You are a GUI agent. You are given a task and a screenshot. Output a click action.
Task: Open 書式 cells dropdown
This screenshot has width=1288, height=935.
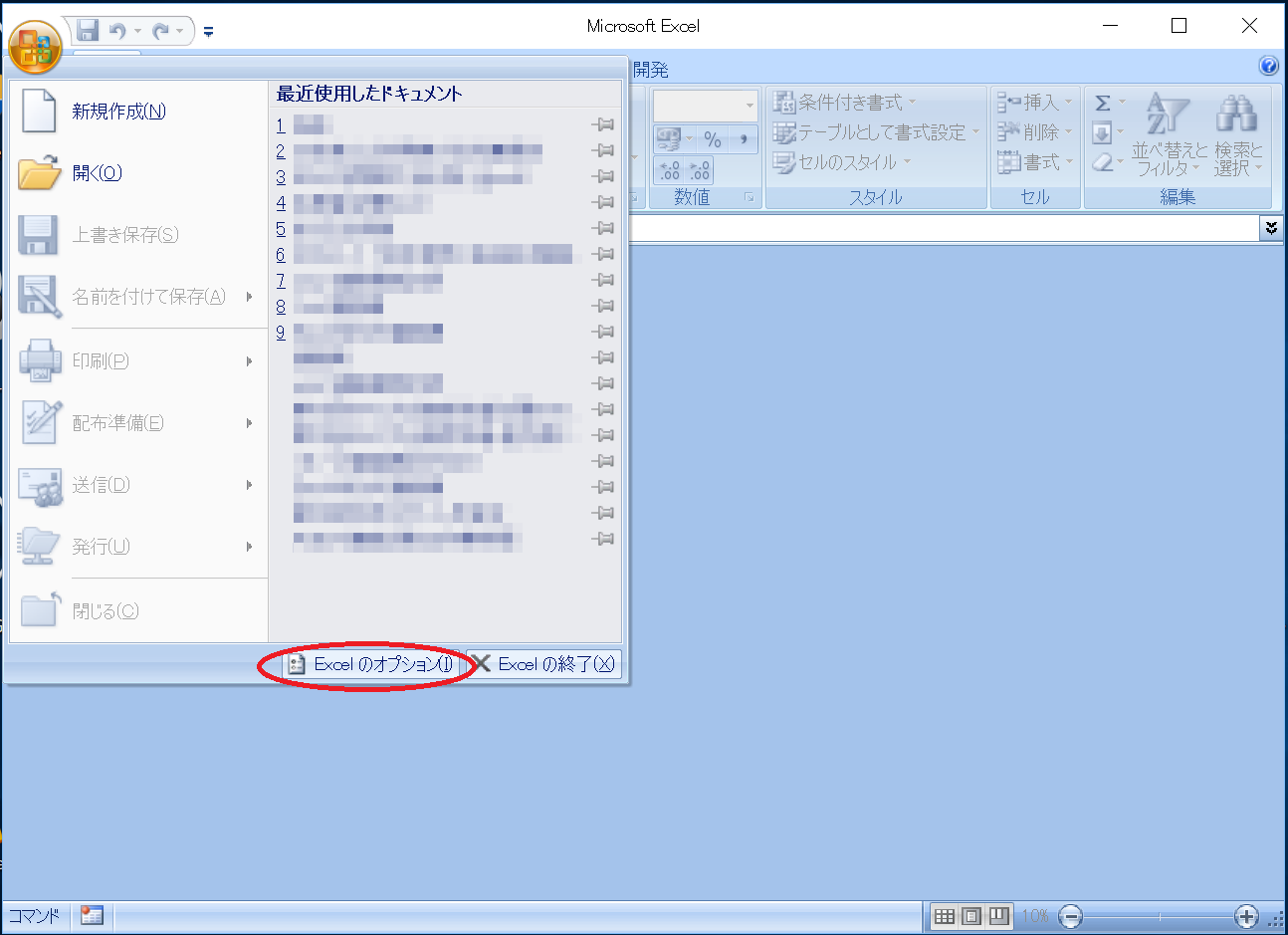point(1035,161)
